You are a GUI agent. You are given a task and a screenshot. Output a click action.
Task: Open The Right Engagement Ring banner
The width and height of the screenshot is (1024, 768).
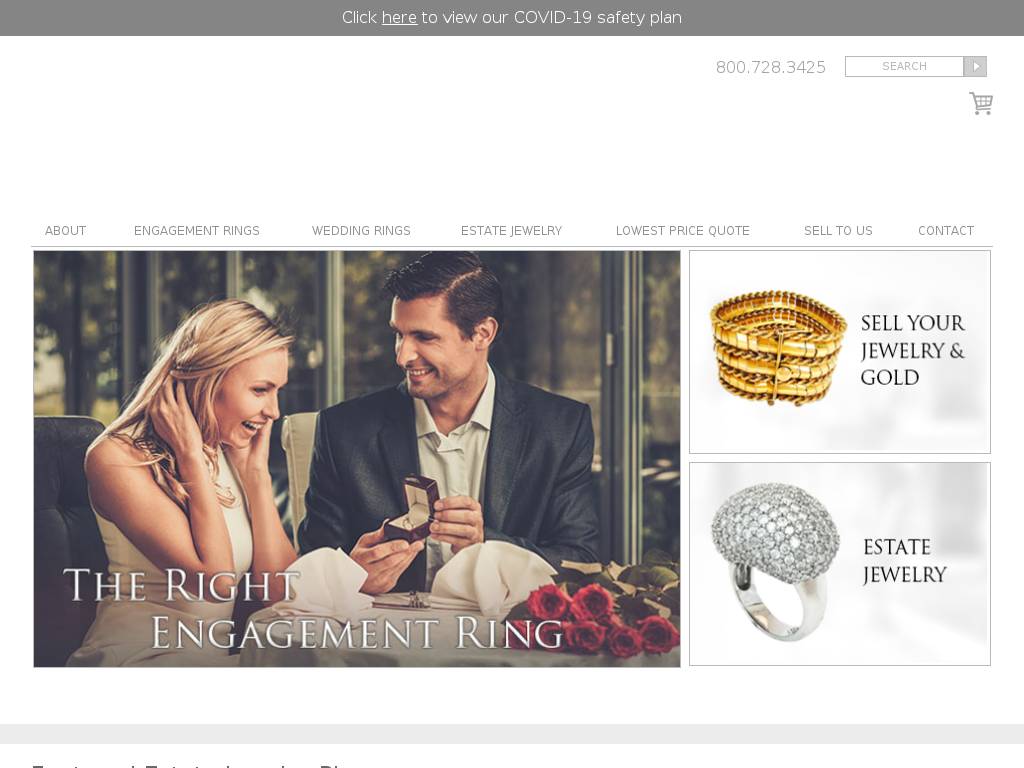click(357, 459)
